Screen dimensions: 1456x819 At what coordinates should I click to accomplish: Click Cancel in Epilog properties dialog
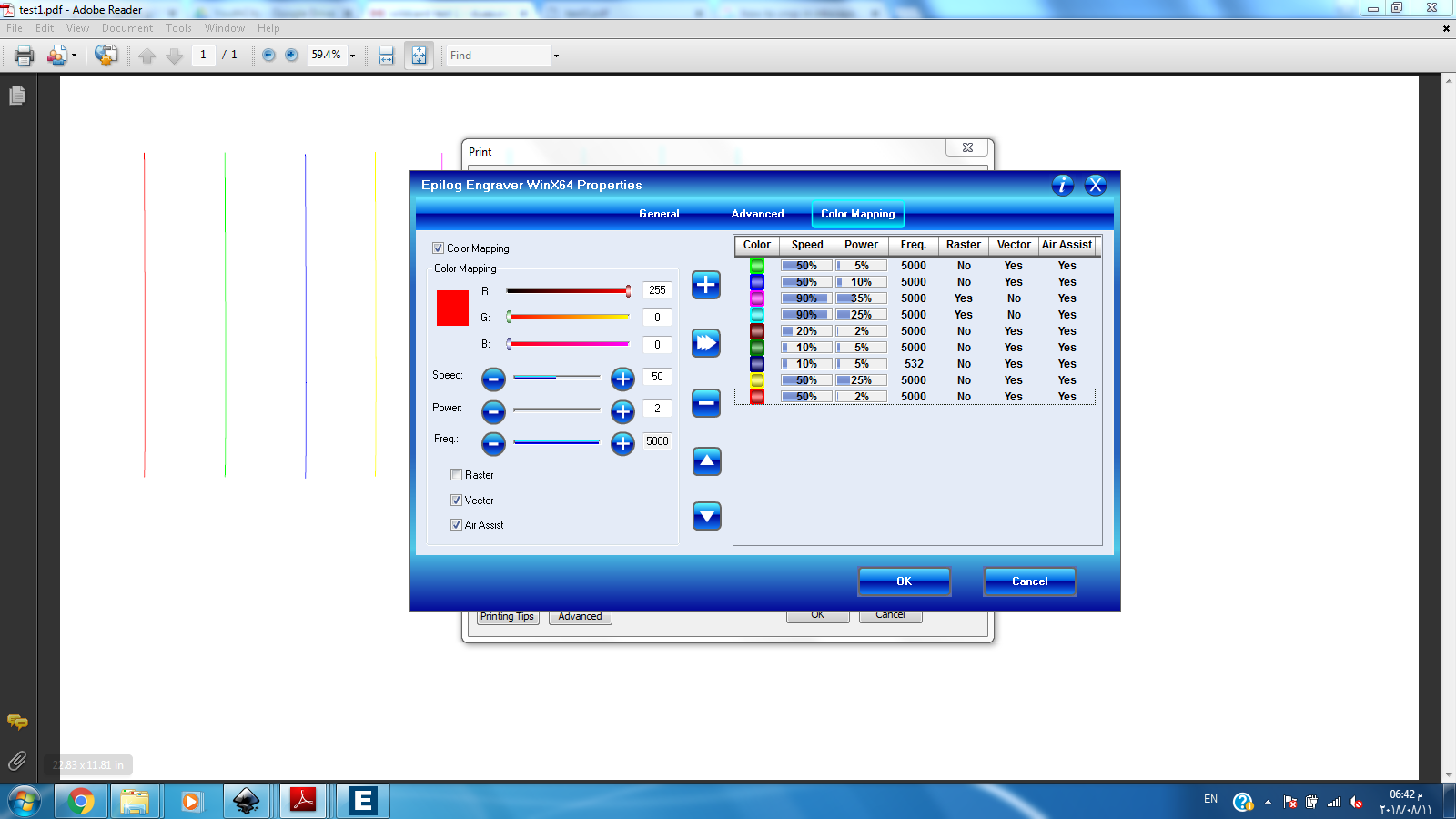pos(1030,581)
